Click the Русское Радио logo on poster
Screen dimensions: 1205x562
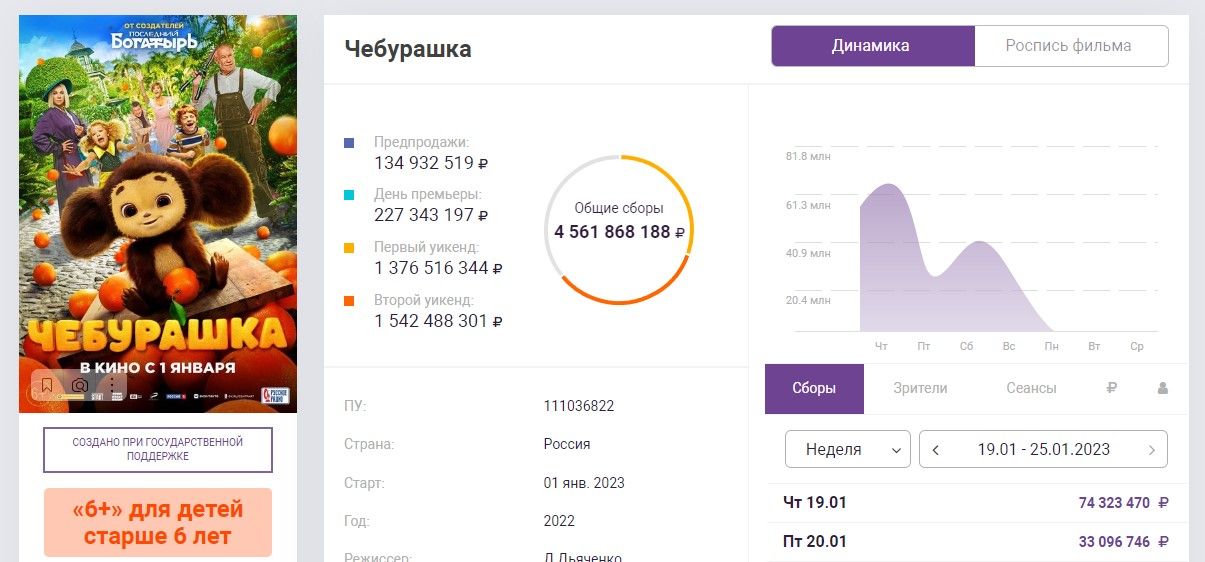coord(275,395)
